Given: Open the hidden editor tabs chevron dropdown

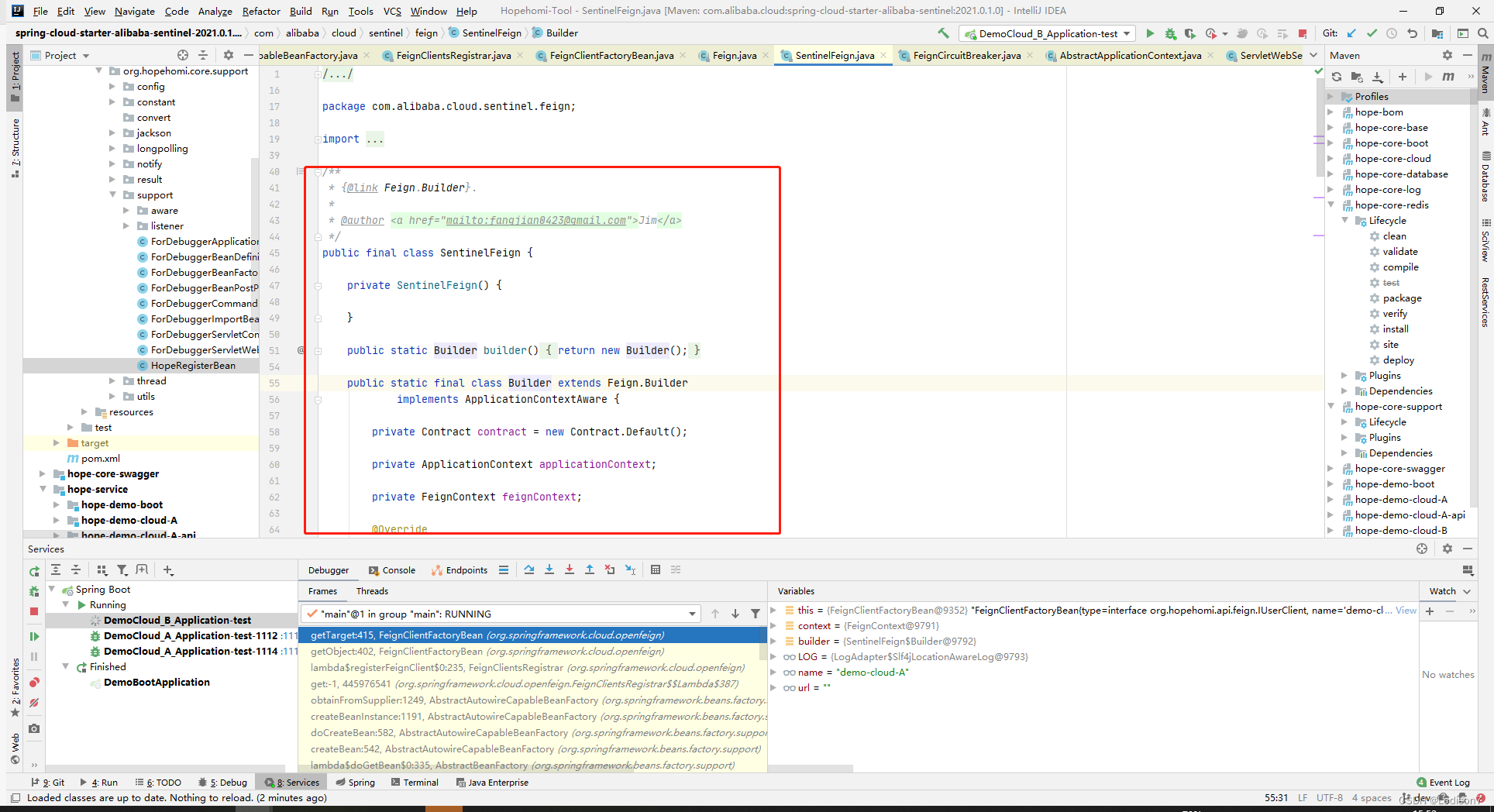Looking at the screenshot, I should pos(1313,55).
